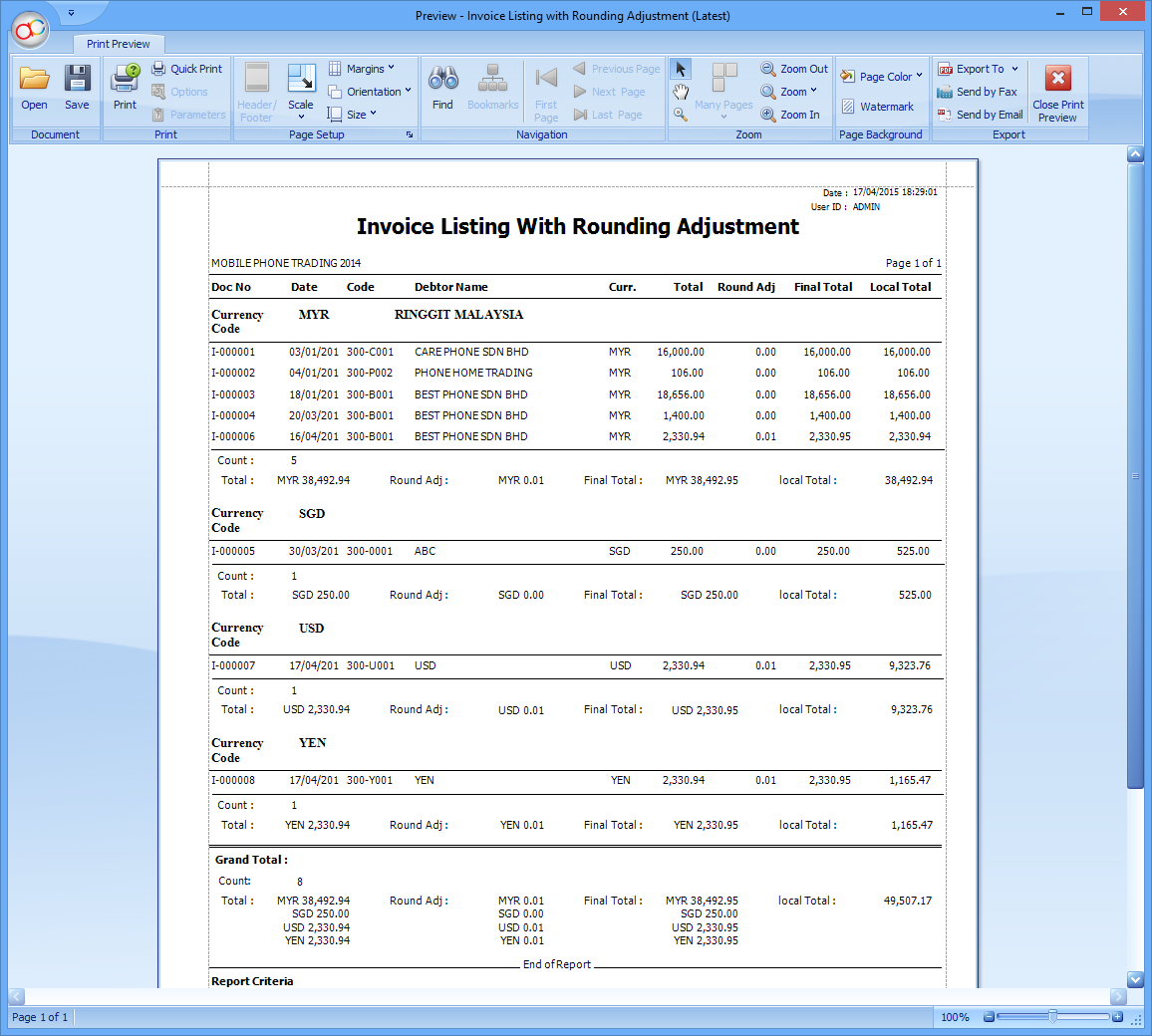Save the current report
This screenshot has height=1036, width=1152.
coord(77,85)
